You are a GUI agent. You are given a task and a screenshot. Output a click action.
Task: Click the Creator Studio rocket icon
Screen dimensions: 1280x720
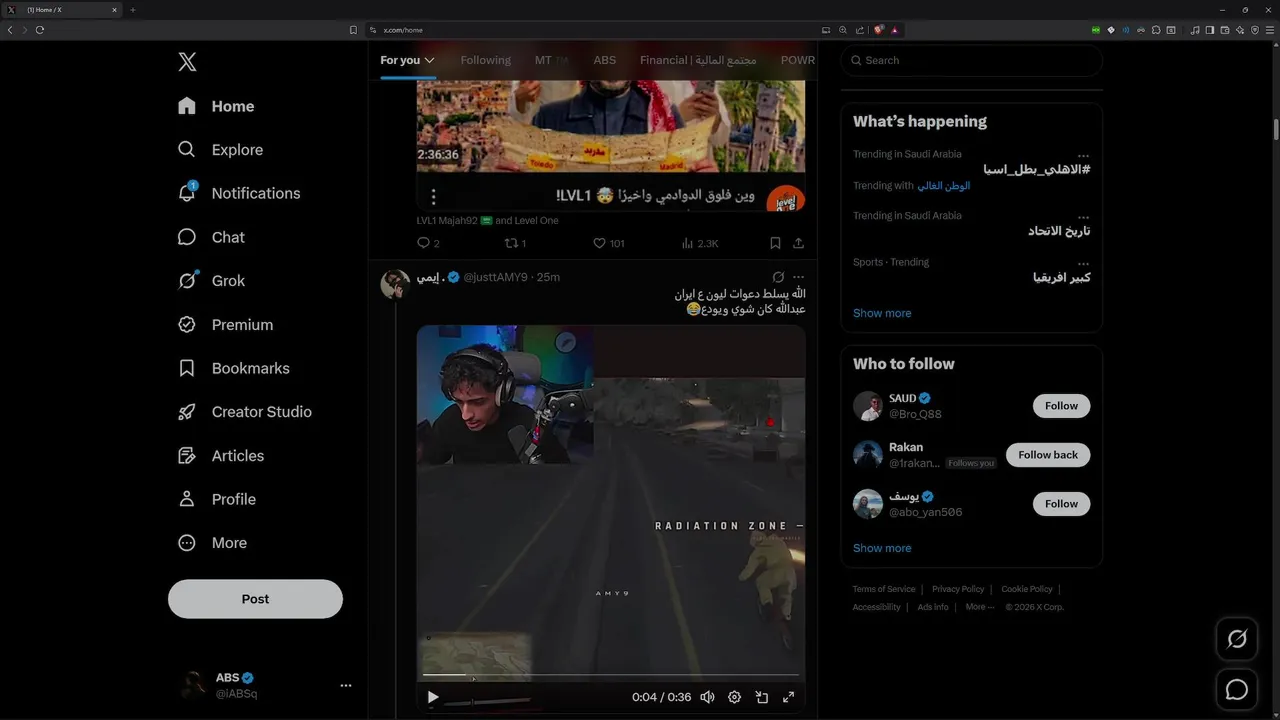(187, 412)
